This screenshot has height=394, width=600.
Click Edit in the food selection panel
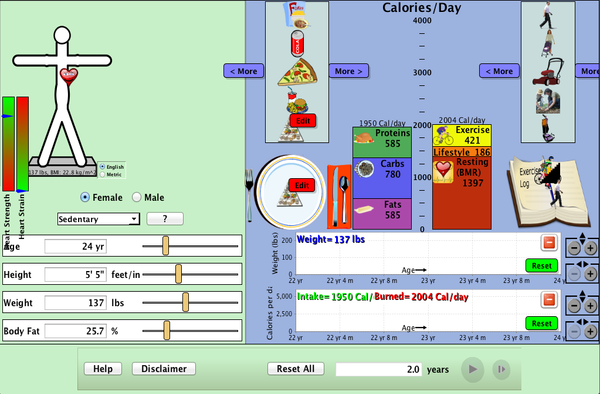coord(303,121)
